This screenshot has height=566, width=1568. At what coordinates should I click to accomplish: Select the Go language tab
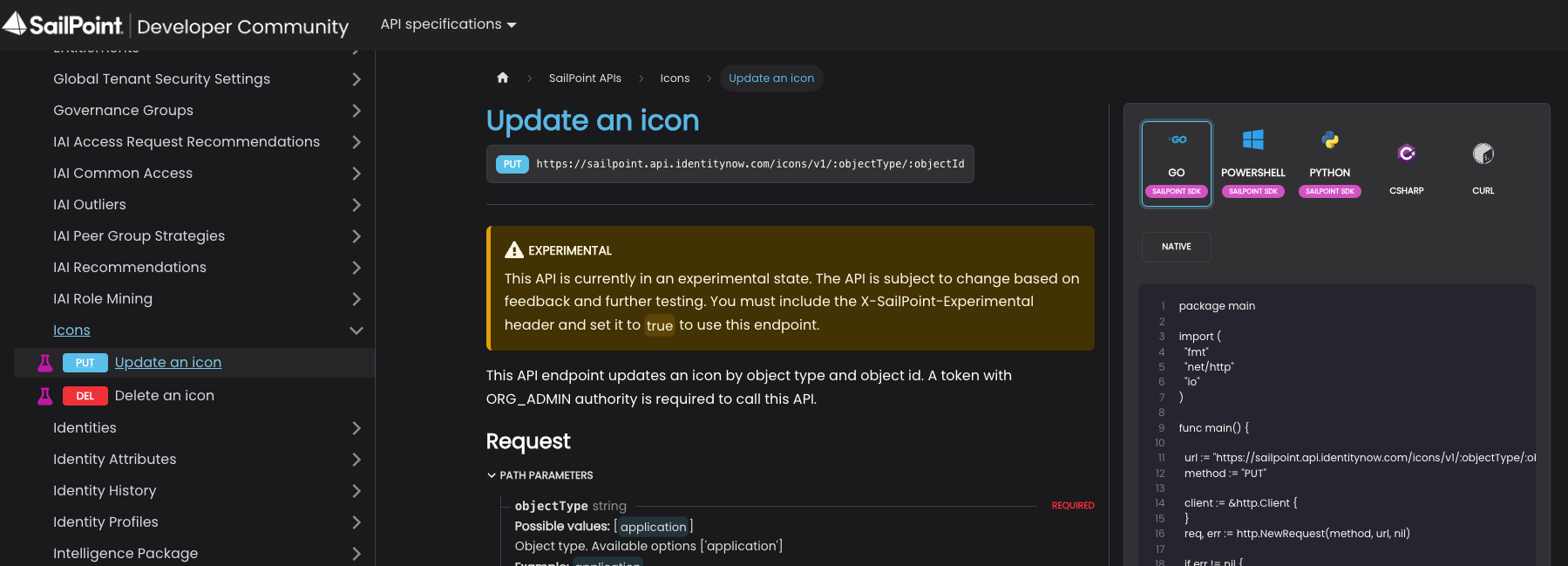click(x=1177, y=164)
